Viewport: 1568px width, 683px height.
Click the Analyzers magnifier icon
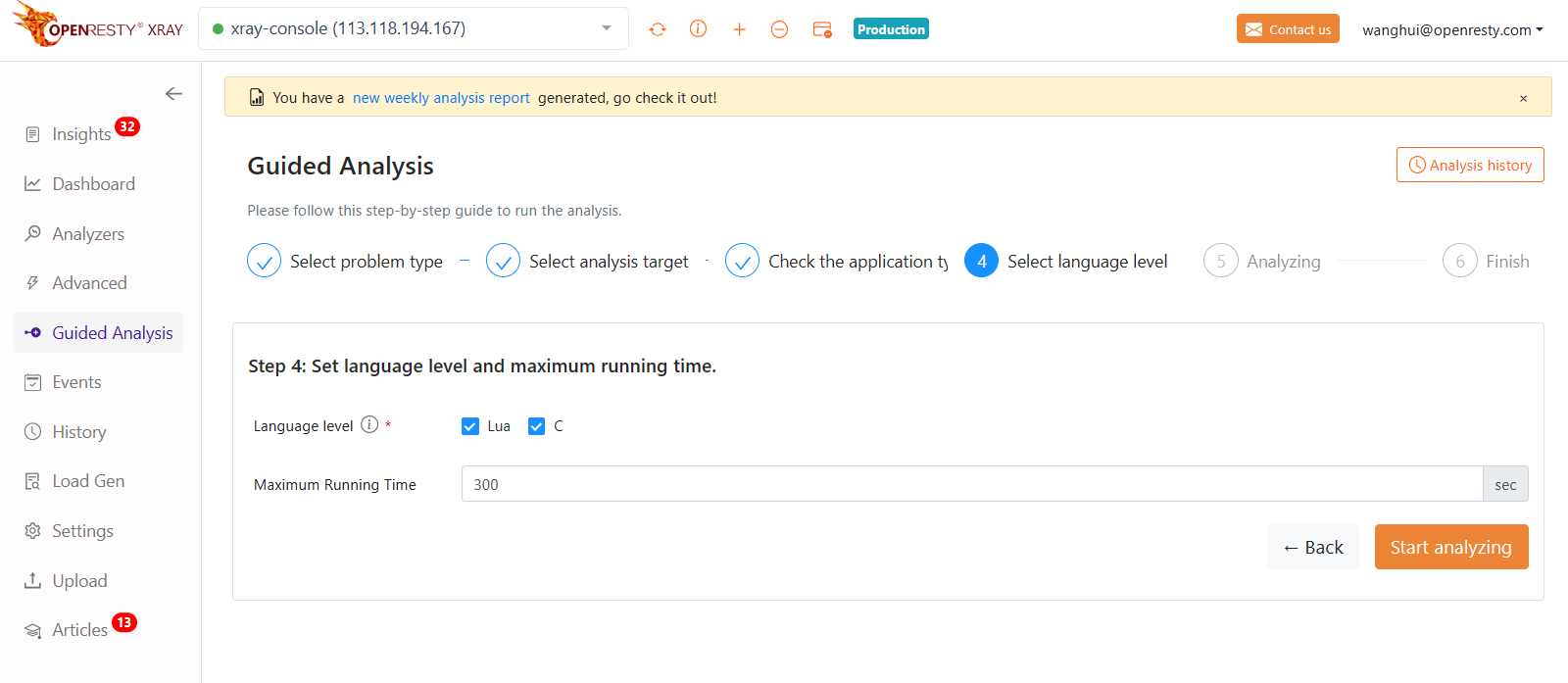tap(32, 233)
